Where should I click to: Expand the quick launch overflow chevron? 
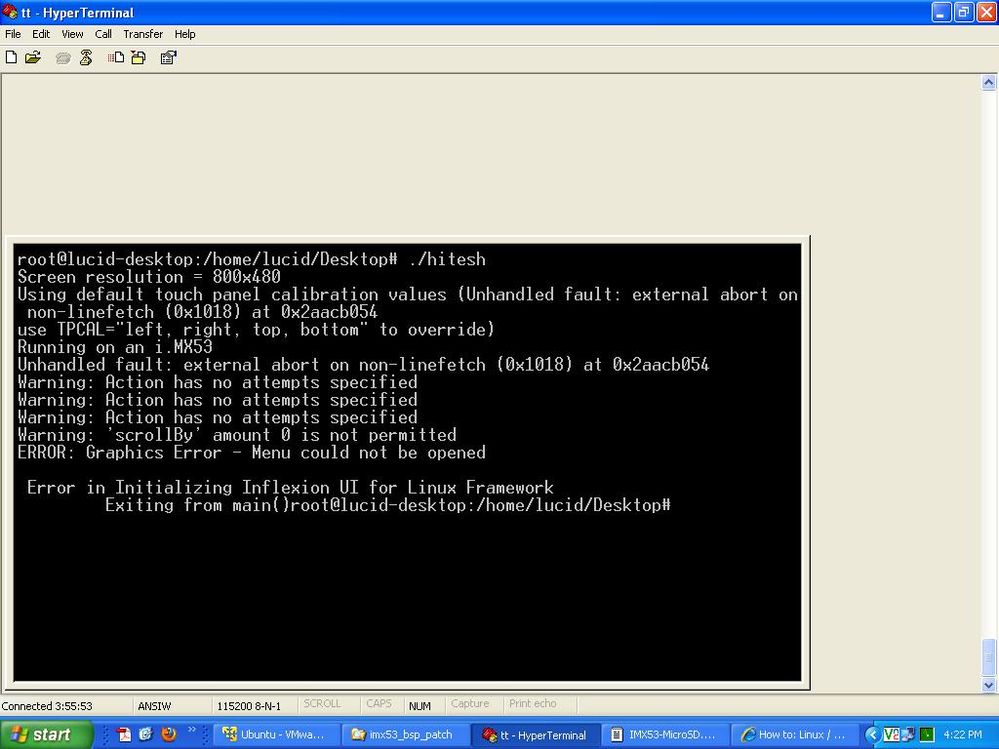click(x=192, y=730)
